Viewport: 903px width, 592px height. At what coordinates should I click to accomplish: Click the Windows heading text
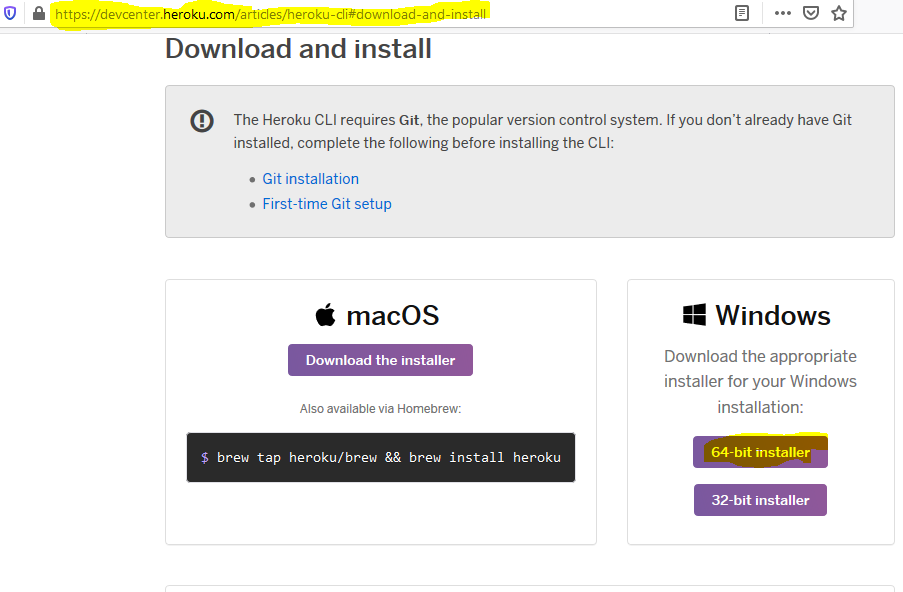(x=773, y=316)
